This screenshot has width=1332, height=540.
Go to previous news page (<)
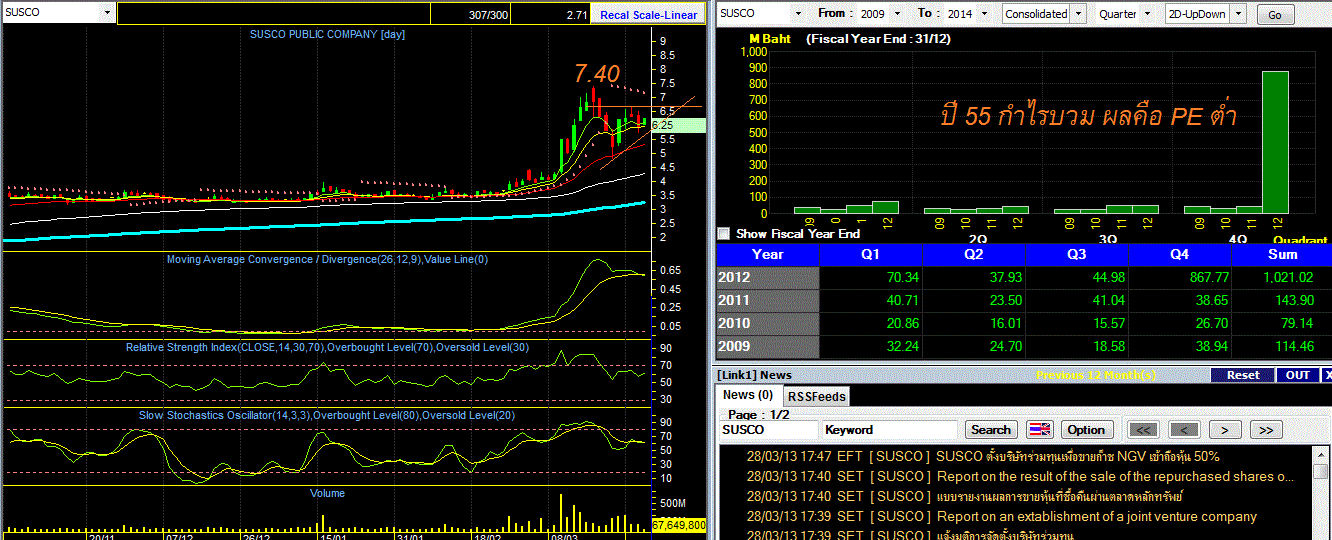point(1184,430)
